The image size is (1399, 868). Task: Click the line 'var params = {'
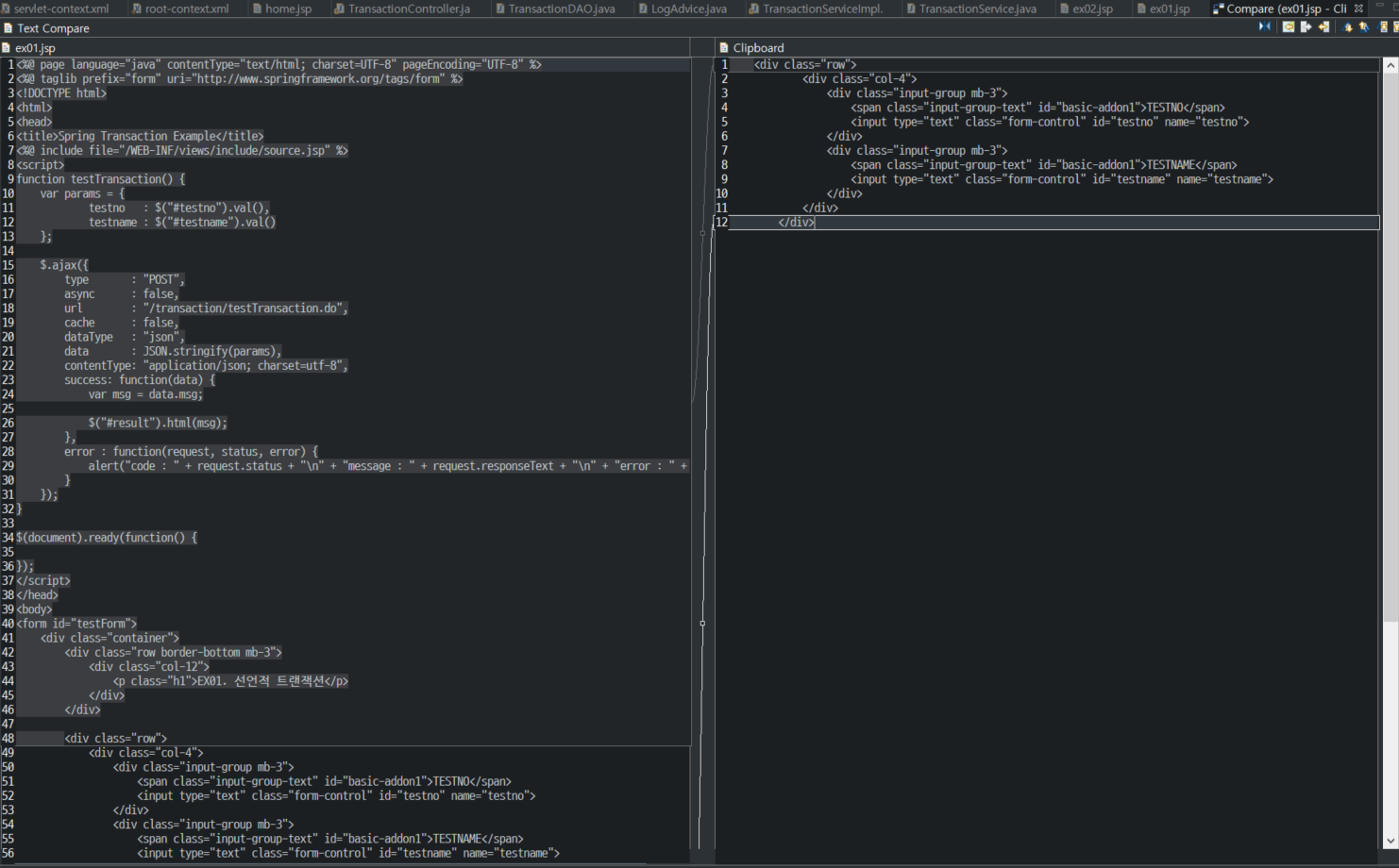coord(82,193)
